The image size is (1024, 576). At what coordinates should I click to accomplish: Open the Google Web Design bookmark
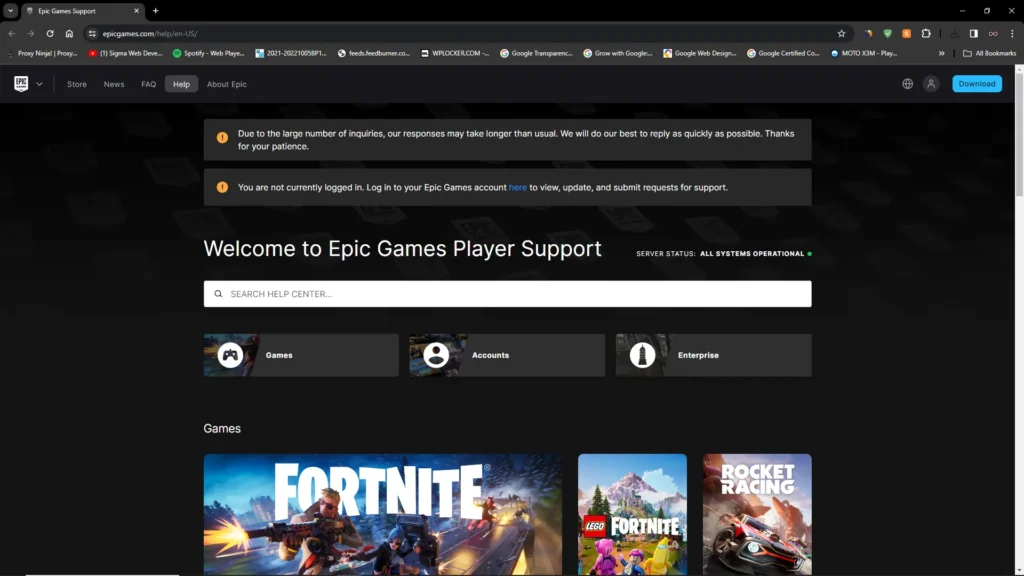[x=699, y=54]
